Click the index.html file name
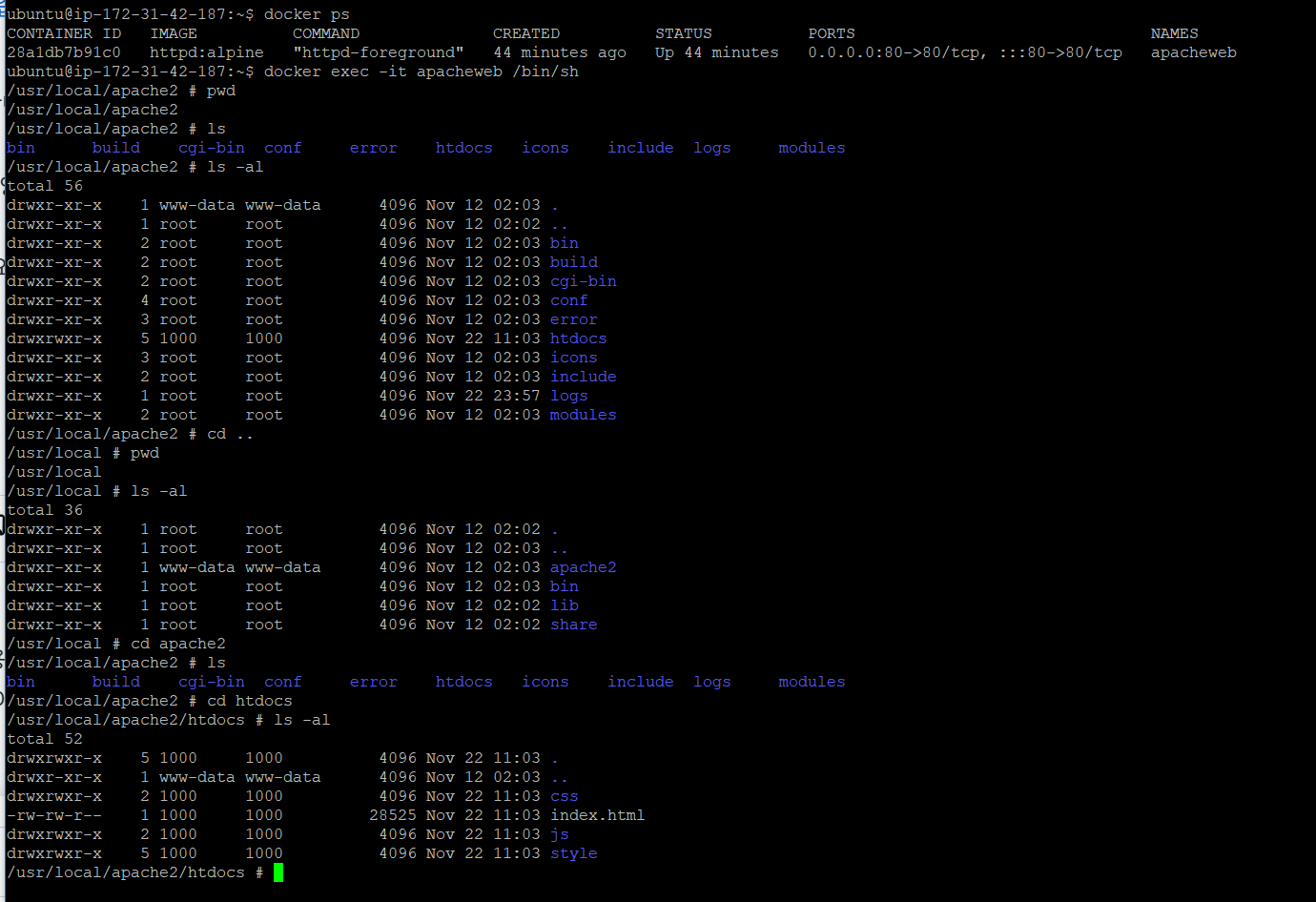 (x=598, y=815)
